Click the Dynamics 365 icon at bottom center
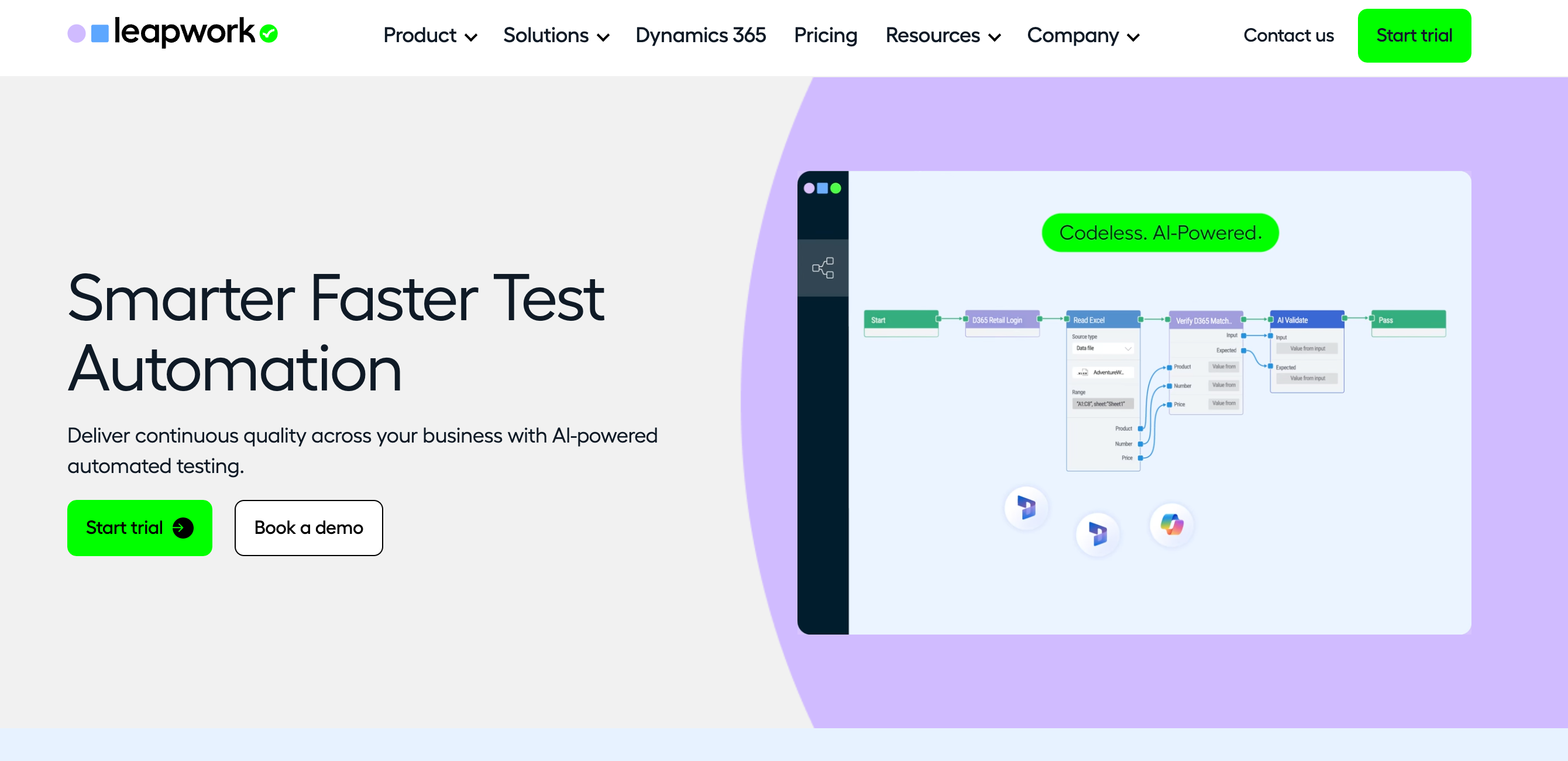 (1098, 534)
